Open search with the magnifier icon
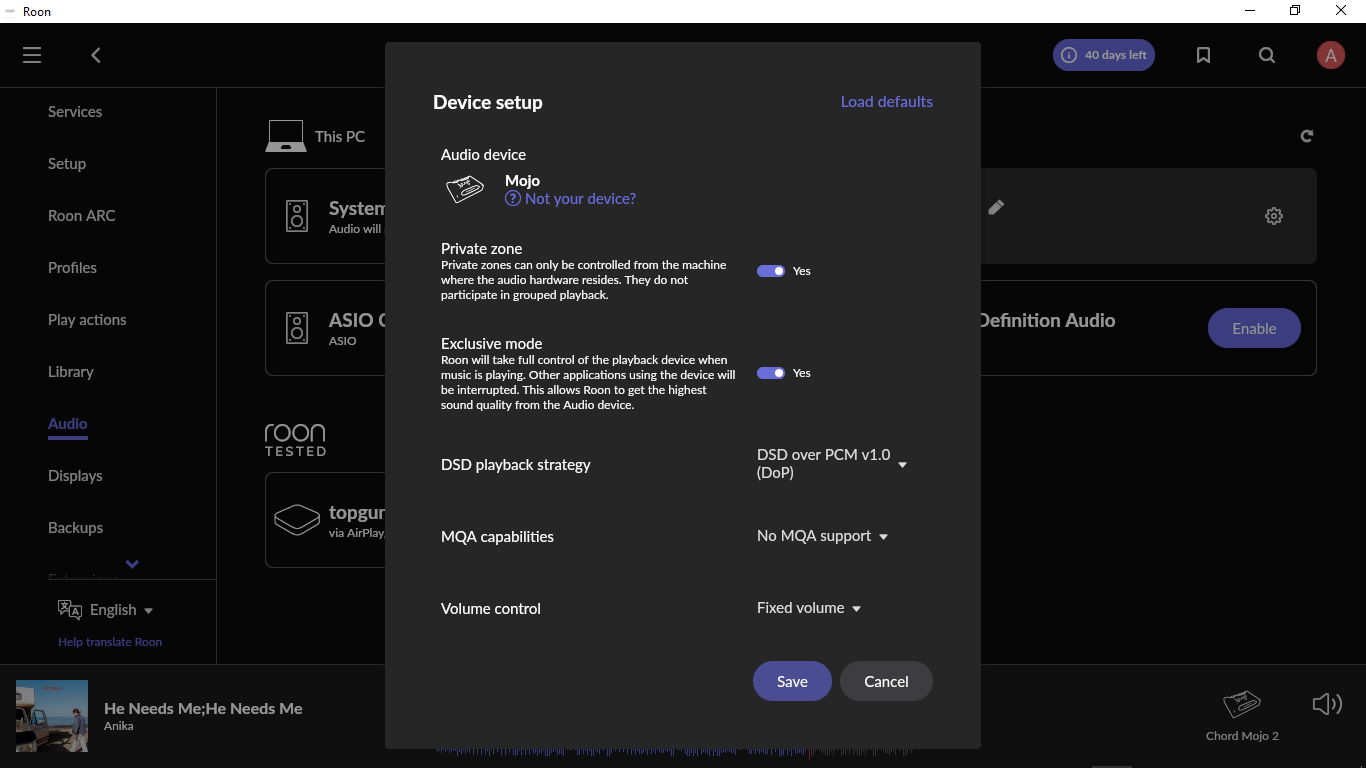The width and height of the screenshot is (1366, 768). (1267, 55)
